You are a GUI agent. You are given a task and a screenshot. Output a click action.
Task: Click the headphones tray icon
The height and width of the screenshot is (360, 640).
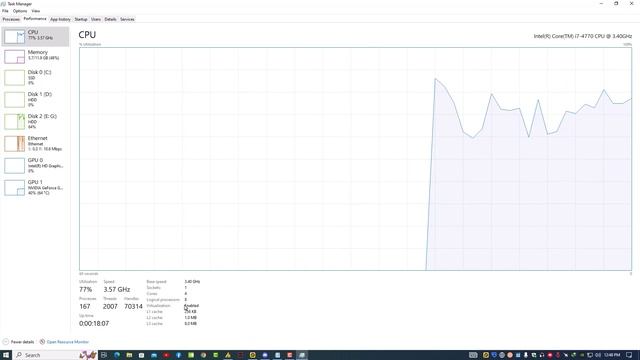pyautogui.click(x=542, y=355)
